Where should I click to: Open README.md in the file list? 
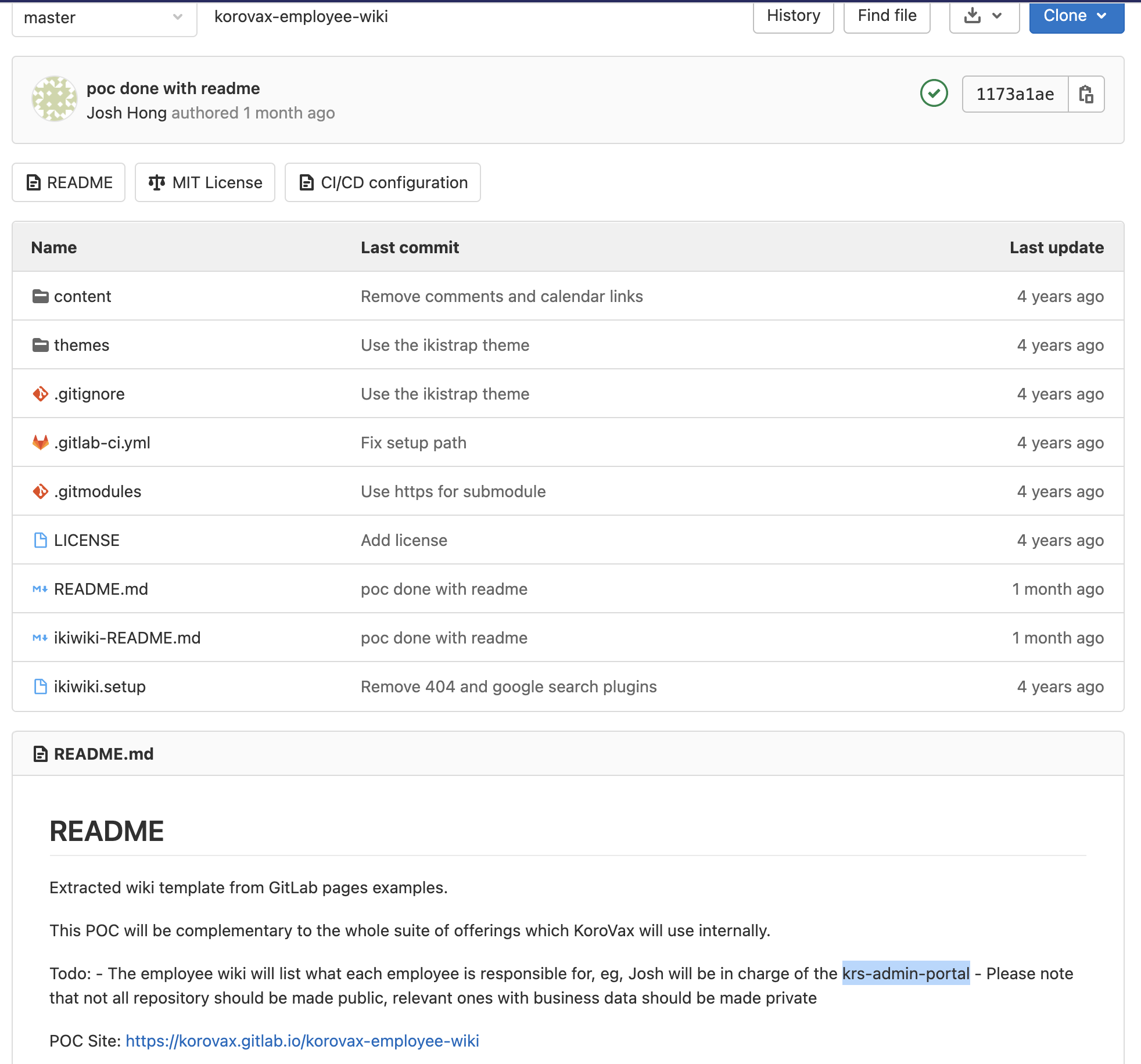tap(101, 589)
